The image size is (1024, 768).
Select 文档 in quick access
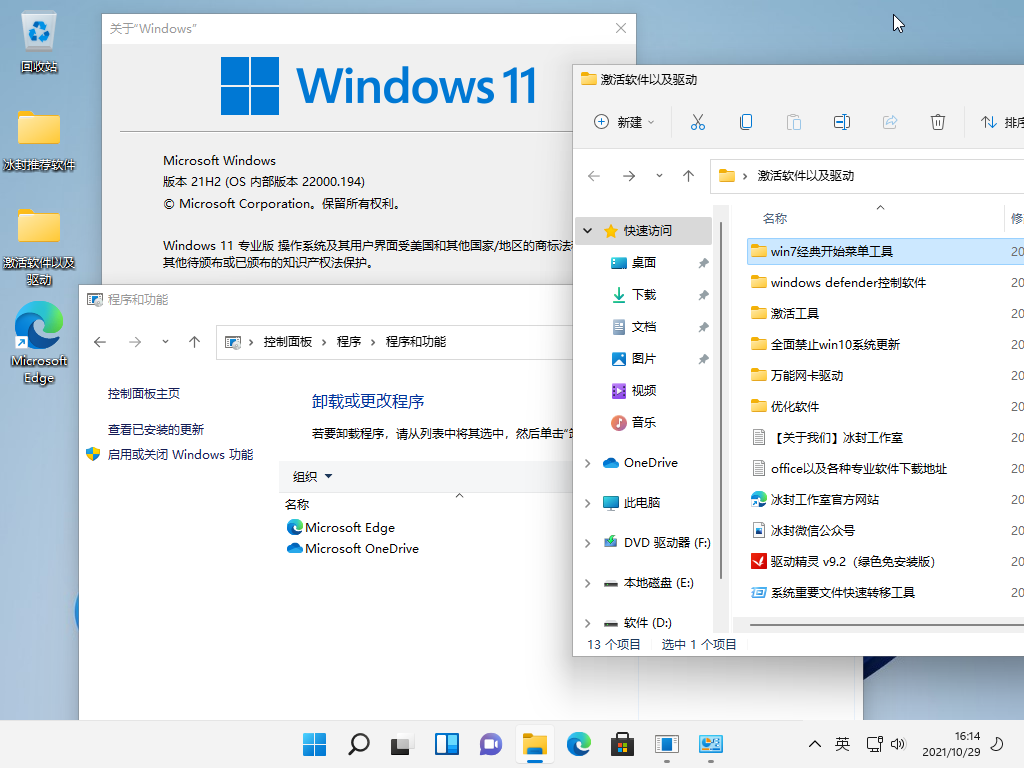point(644,327)
